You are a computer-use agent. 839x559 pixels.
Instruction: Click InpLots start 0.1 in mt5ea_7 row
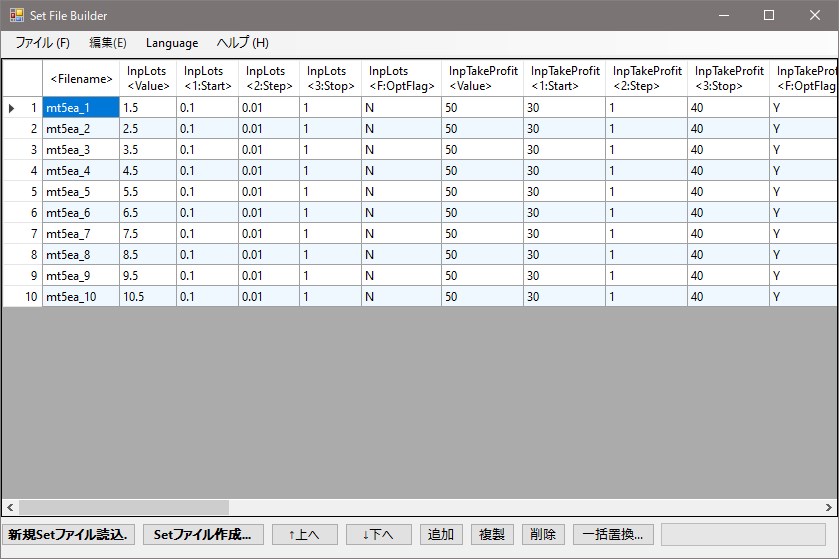click(207, 234)
